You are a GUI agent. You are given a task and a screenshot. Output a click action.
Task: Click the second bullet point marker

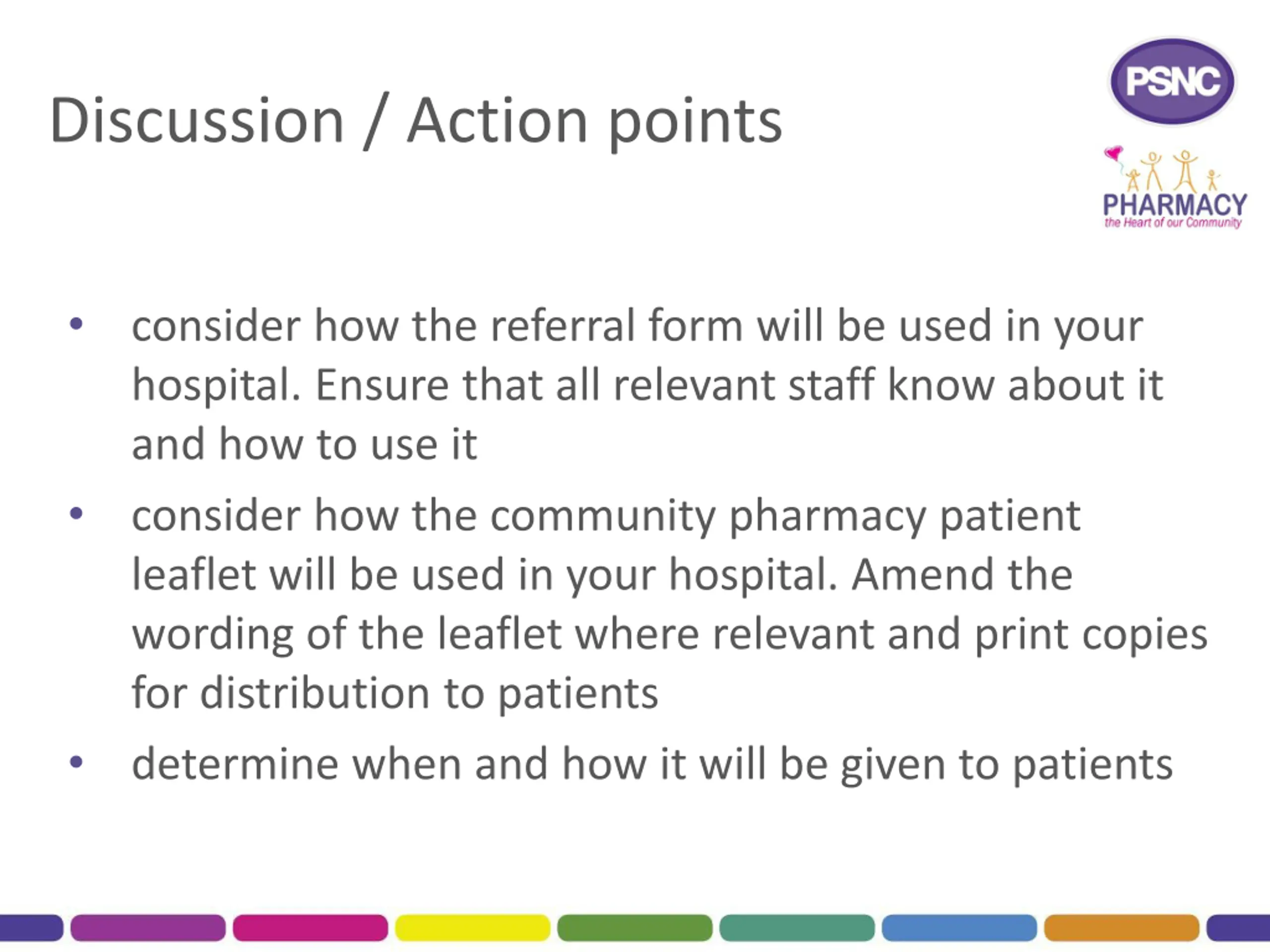[76, 513]
